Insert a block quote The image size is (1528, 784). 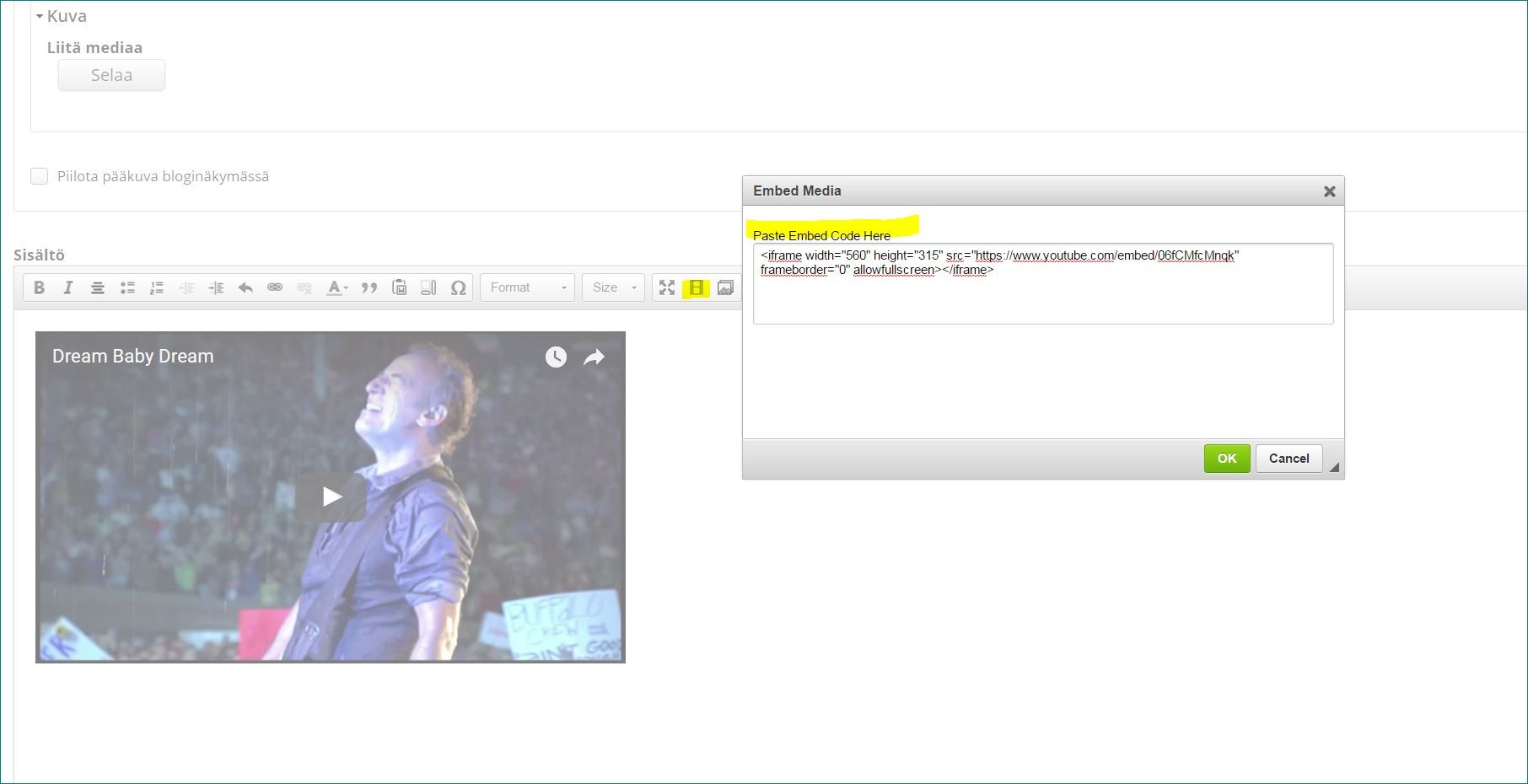[x=369, y=287]
